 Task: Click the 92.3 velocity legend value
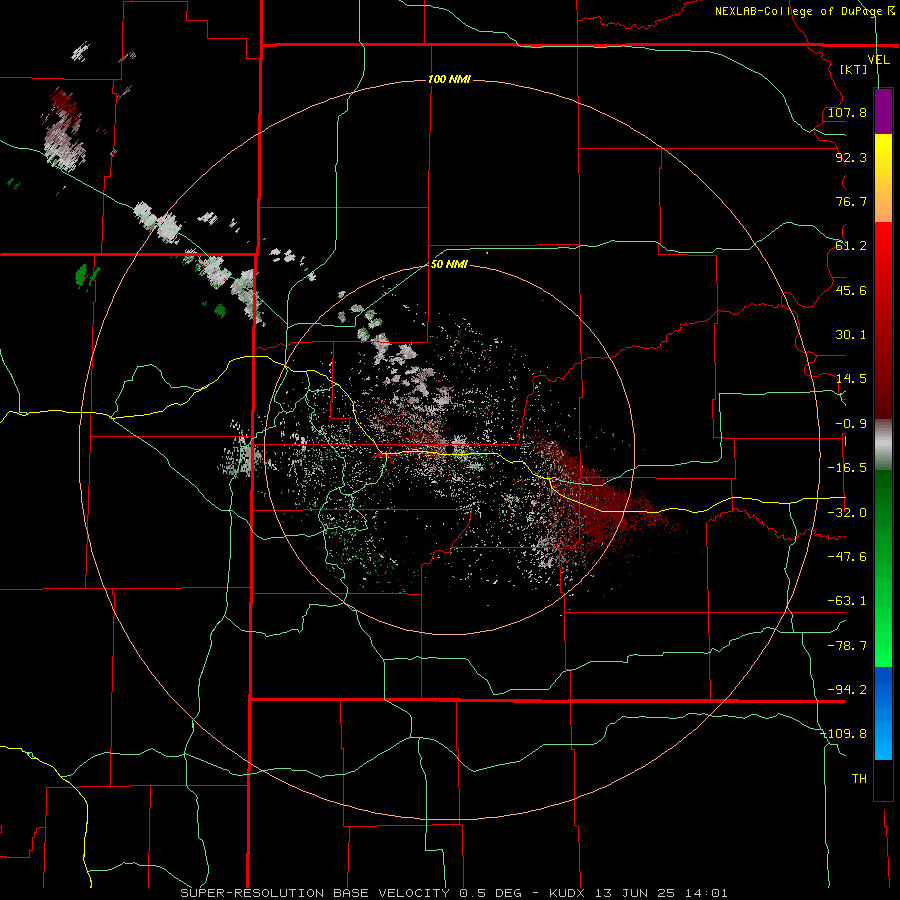pos(851,157)
